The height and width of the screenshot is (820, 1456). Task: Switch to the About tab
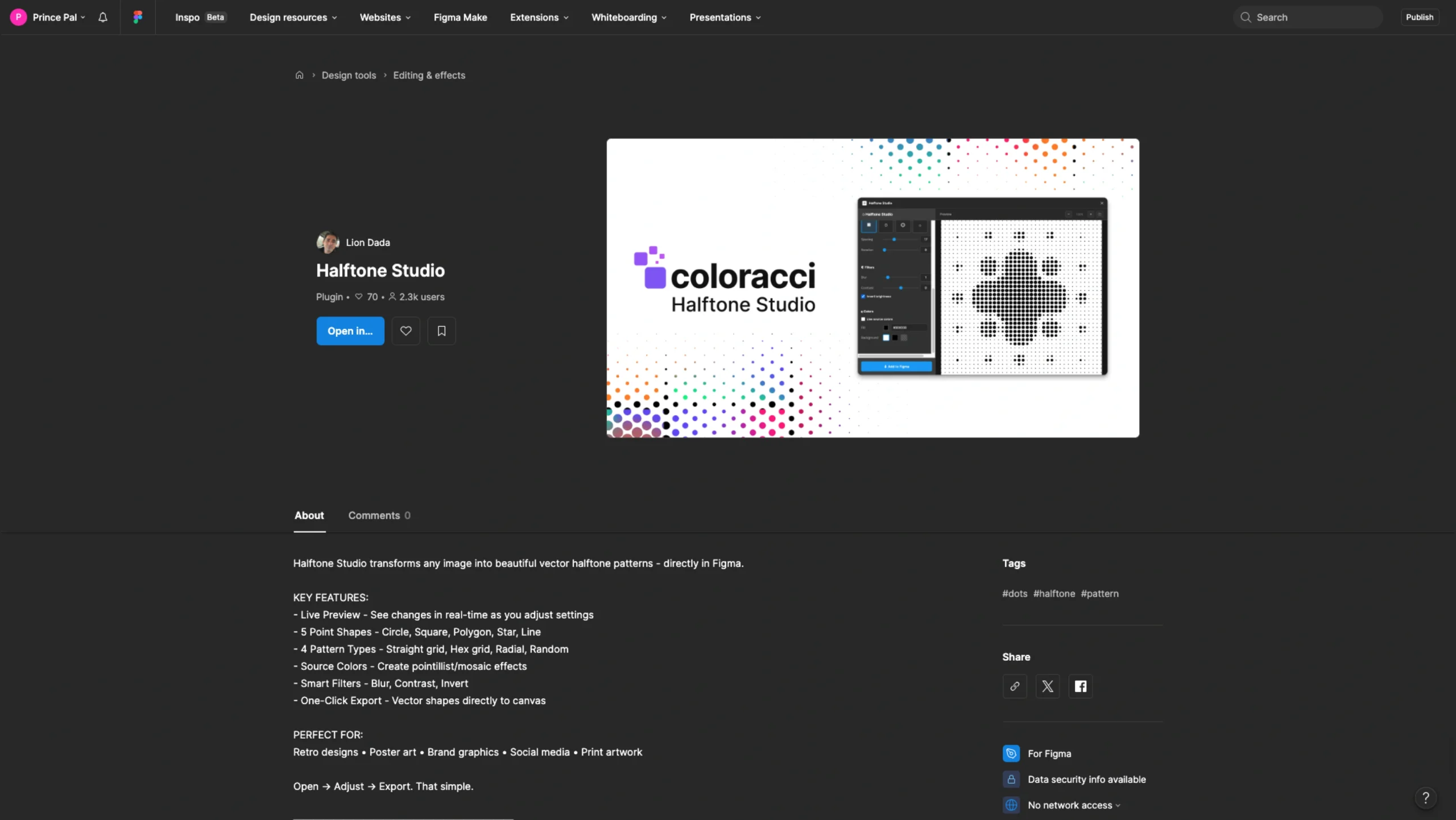point(309,516)
